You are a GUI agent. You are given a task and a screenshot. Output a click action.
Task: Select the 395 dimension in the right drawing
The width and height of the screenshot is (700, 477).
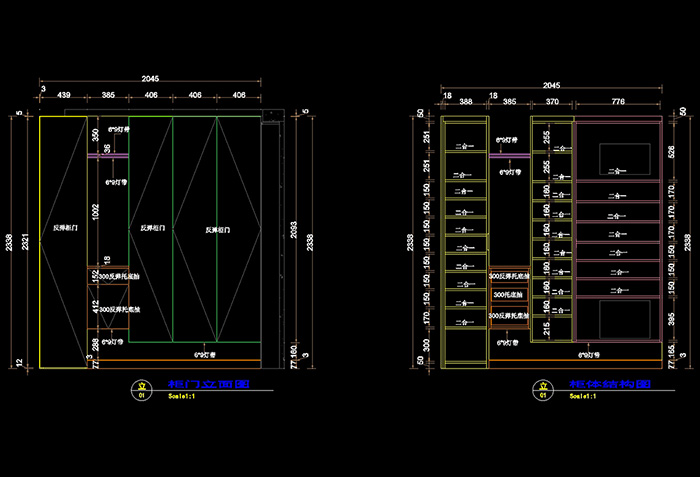pos(670,319)
